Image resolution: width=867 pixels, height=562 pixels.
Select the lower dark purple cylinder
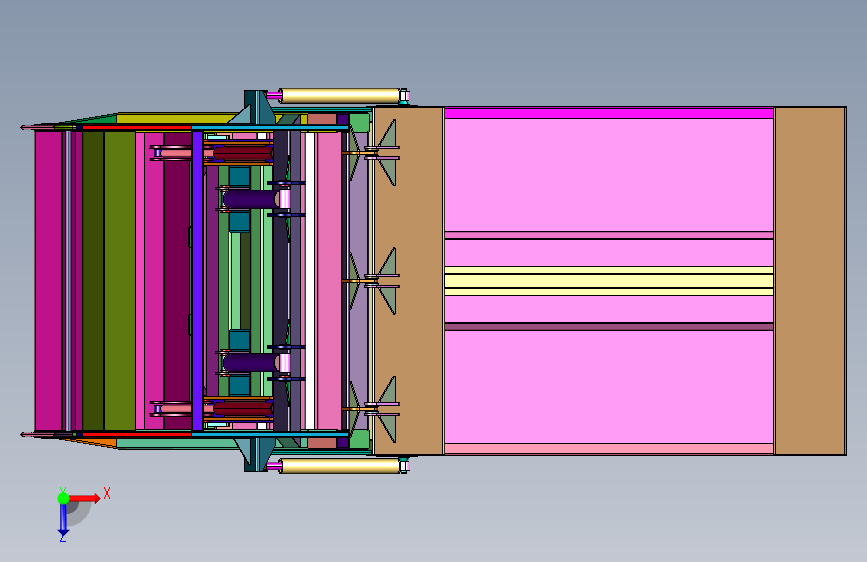click(250, 362)
